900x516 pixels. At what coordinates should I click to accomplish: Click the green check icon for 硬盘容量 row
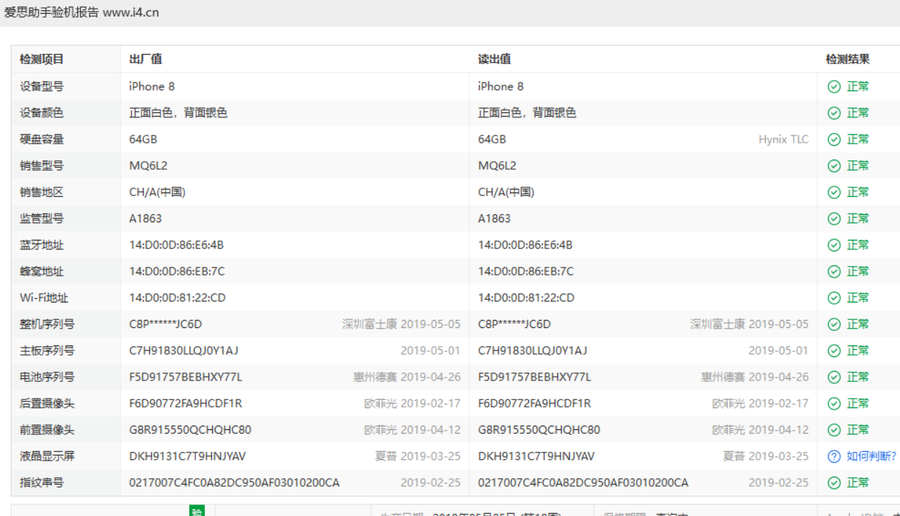834,139
